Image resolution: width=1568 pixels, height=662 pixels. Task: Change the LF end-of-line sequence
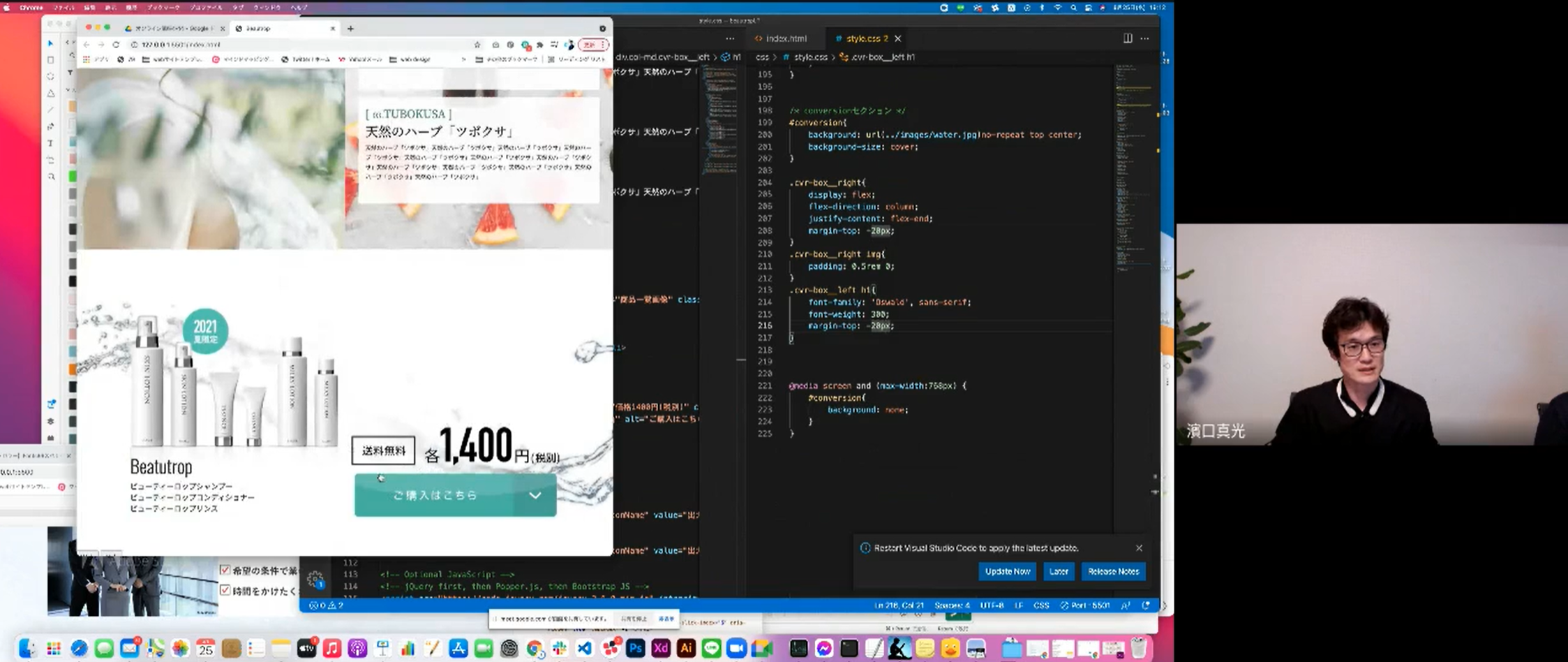point(1019,605)
